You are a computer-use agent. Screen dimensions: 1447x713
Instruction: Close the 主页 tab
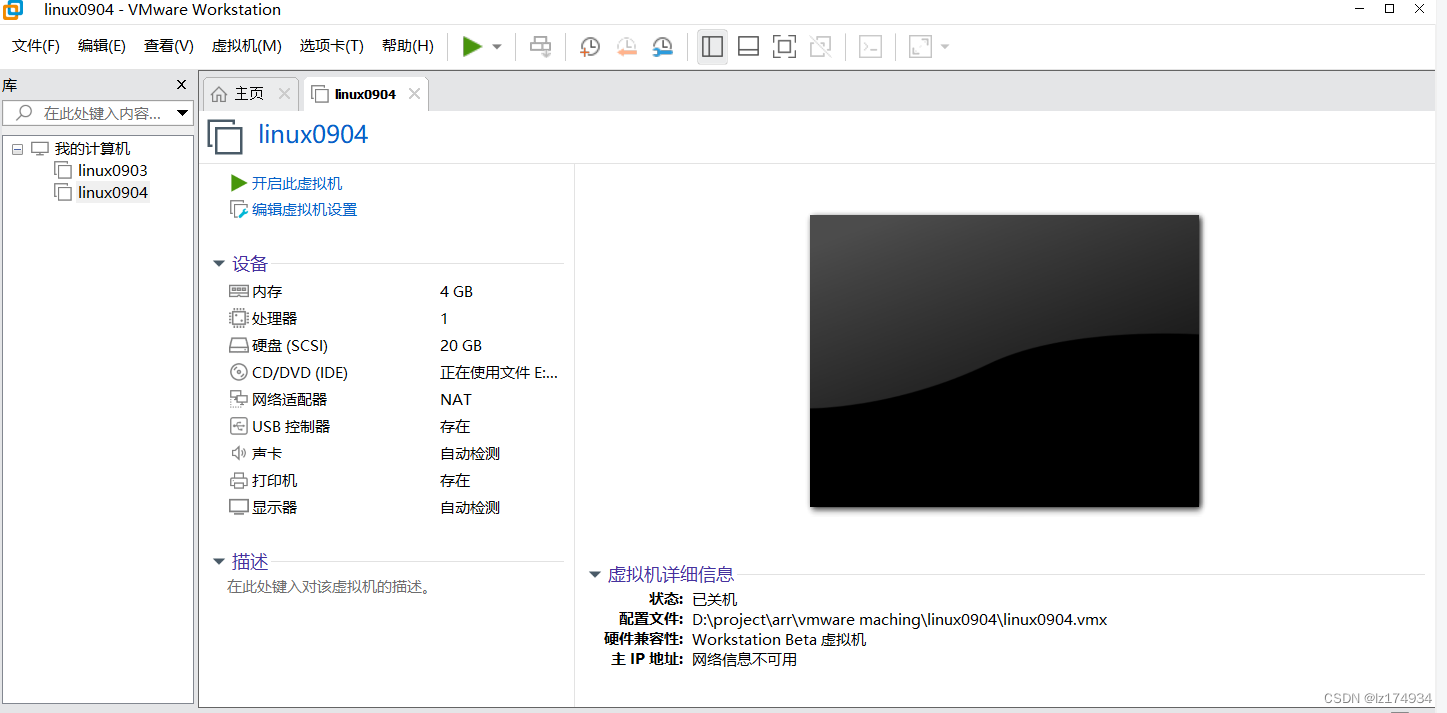click(x=284, y=94)
